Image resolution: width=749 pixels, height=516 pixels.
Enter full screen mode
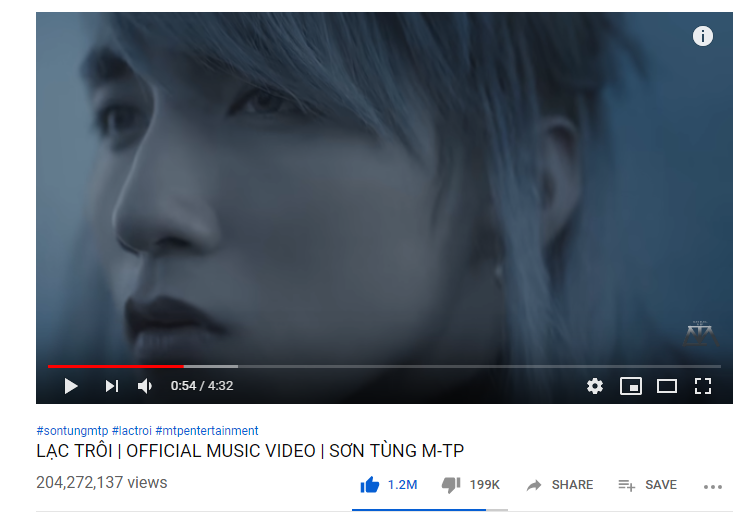pyautogui.click(x=703, y=386)
